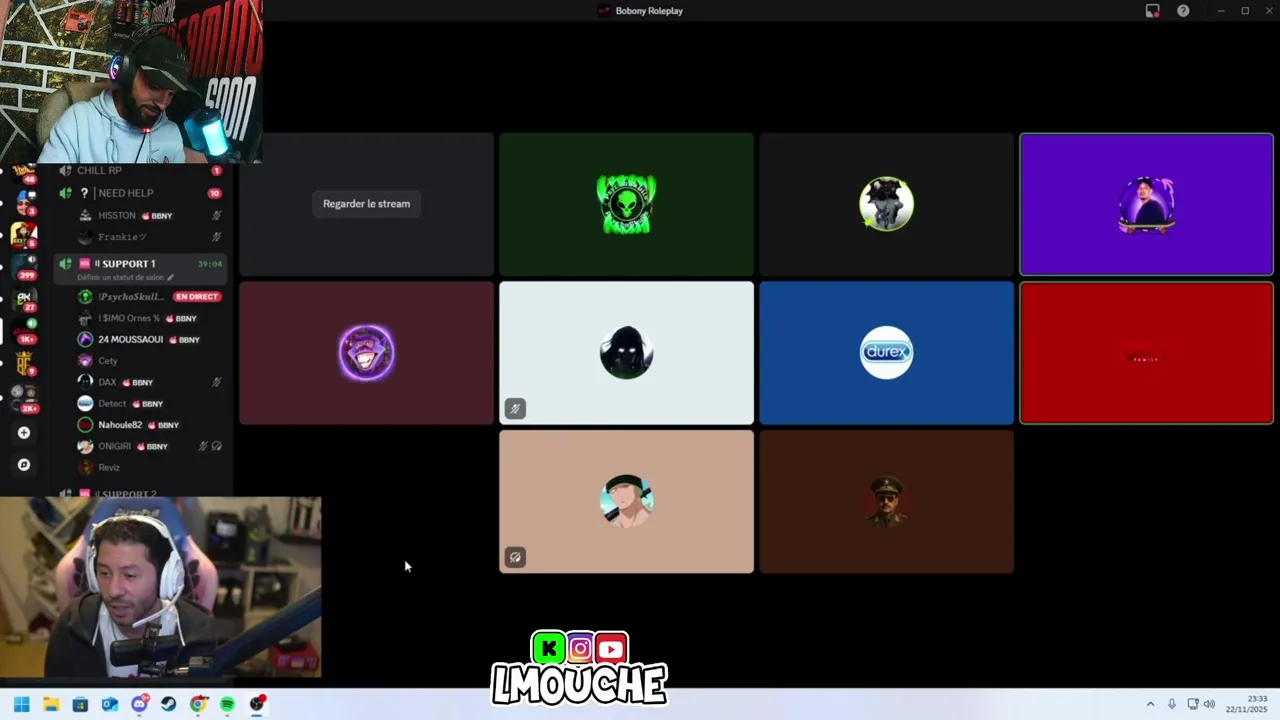Open the purple monkey avatar tile
The height and width of the screenshot is (720, 1280).
tap(366, 352)
